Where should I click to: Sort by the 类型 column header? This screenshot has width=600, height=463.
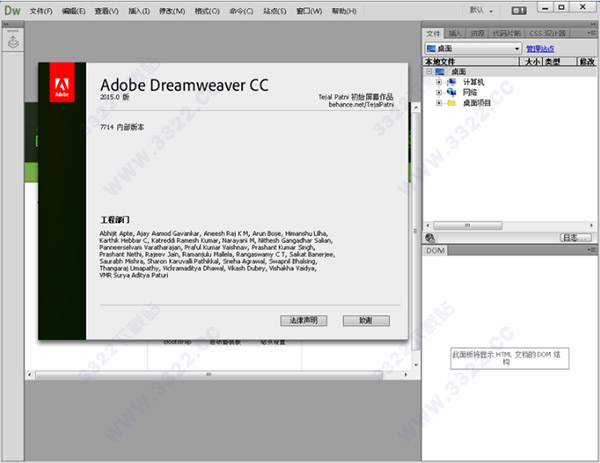tap(560, 61)
